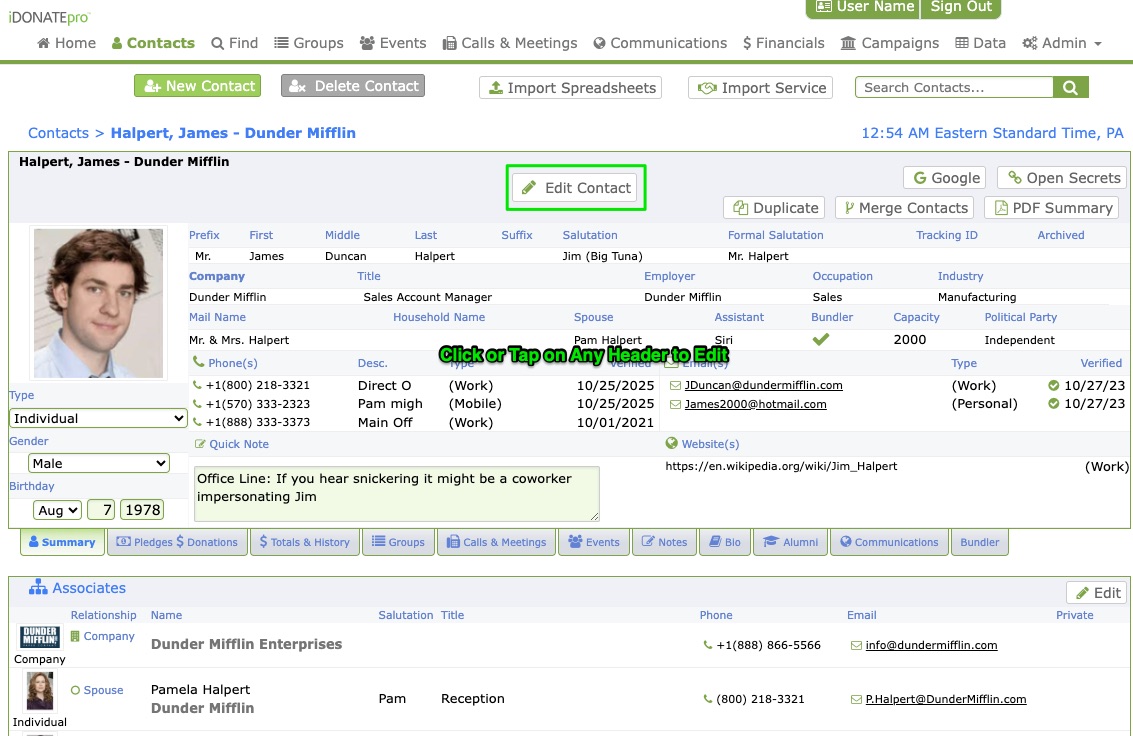
Task: Open Data menu item
Action: coord(981,43)
